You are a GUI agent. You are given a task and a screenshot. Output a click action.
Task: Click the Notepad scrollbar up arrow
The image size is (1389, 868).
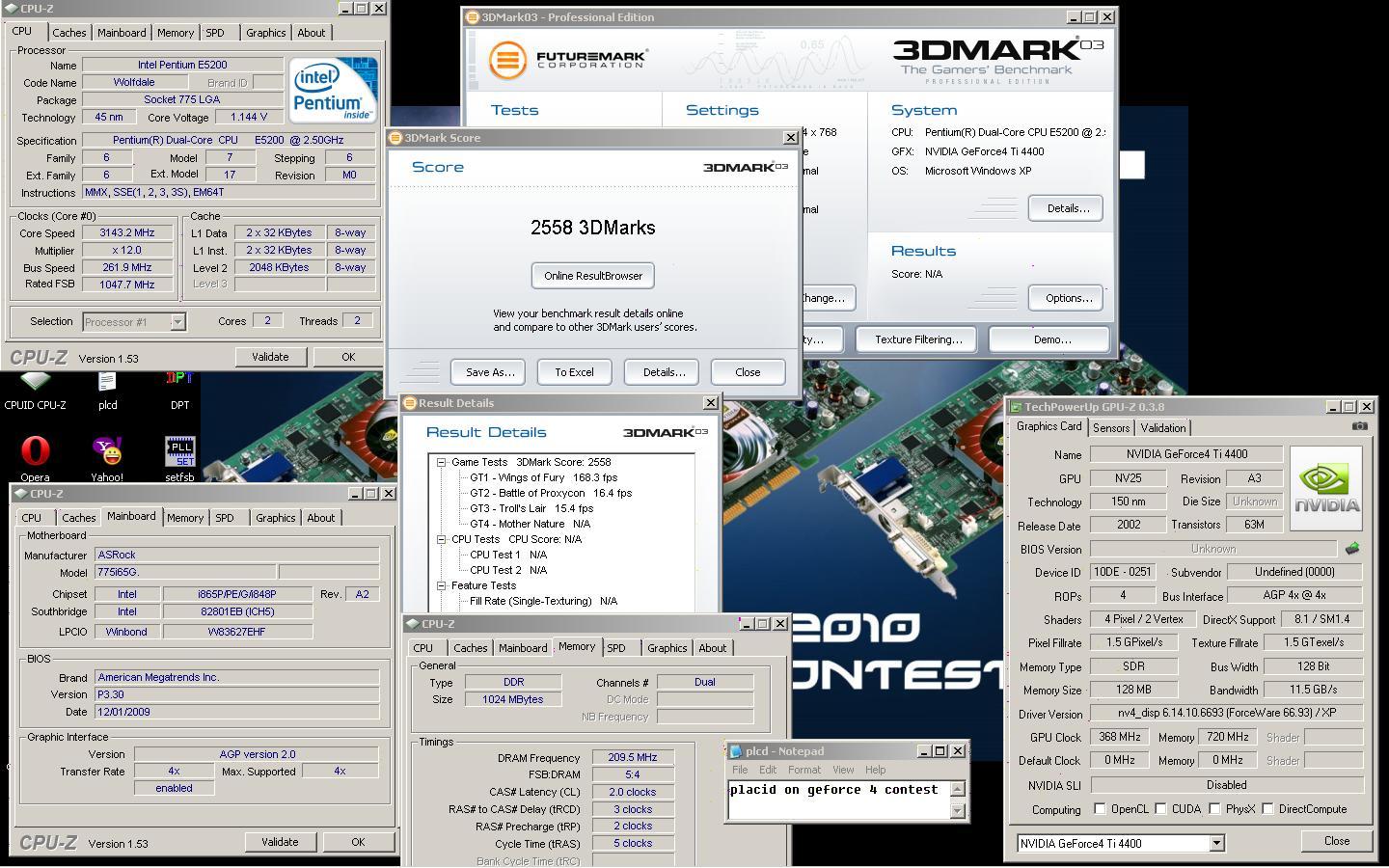coord(957,789)
